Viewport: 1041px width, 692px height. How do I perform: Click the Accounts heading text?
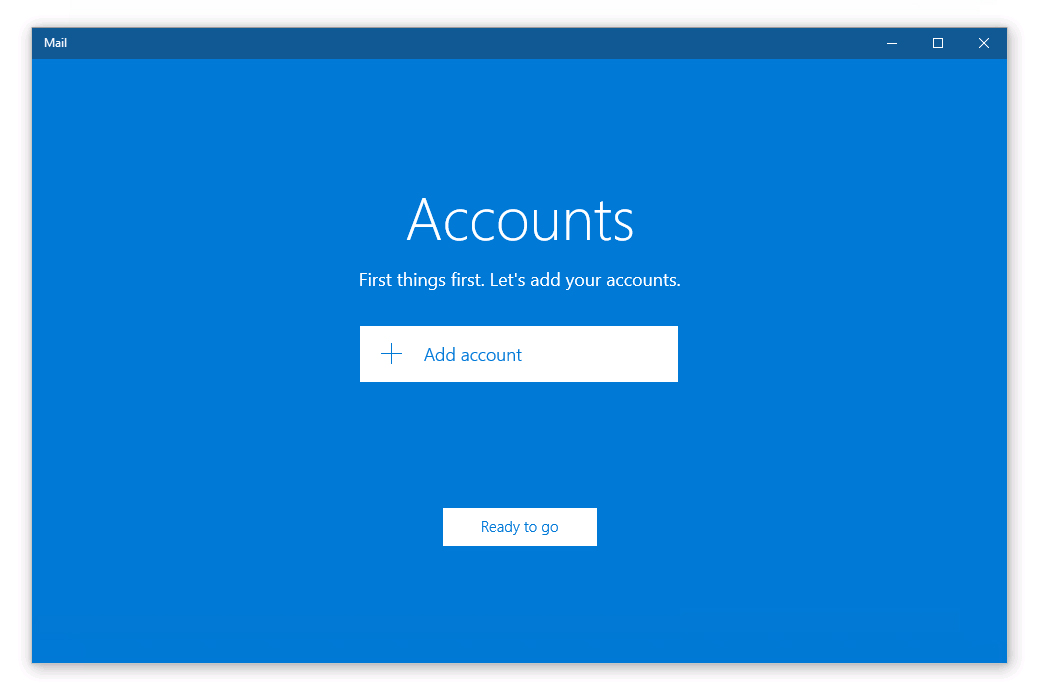pos(520,220)
